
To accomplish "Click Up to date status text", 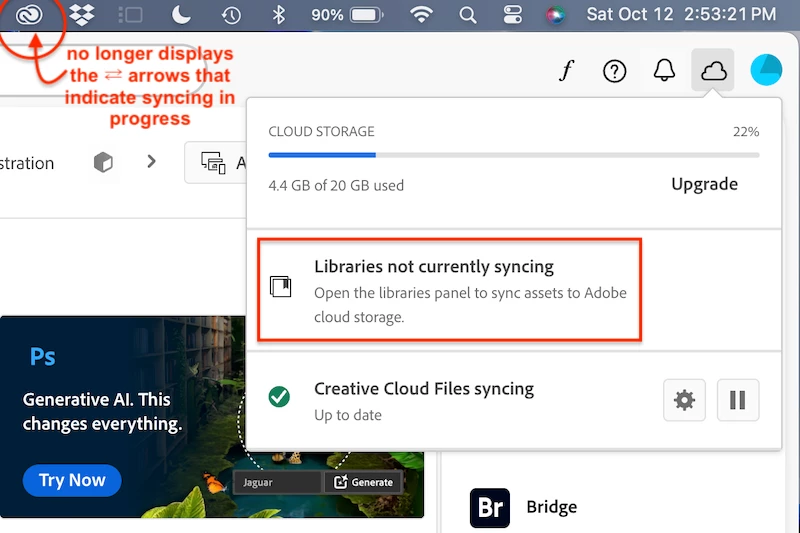I will 348,415.
